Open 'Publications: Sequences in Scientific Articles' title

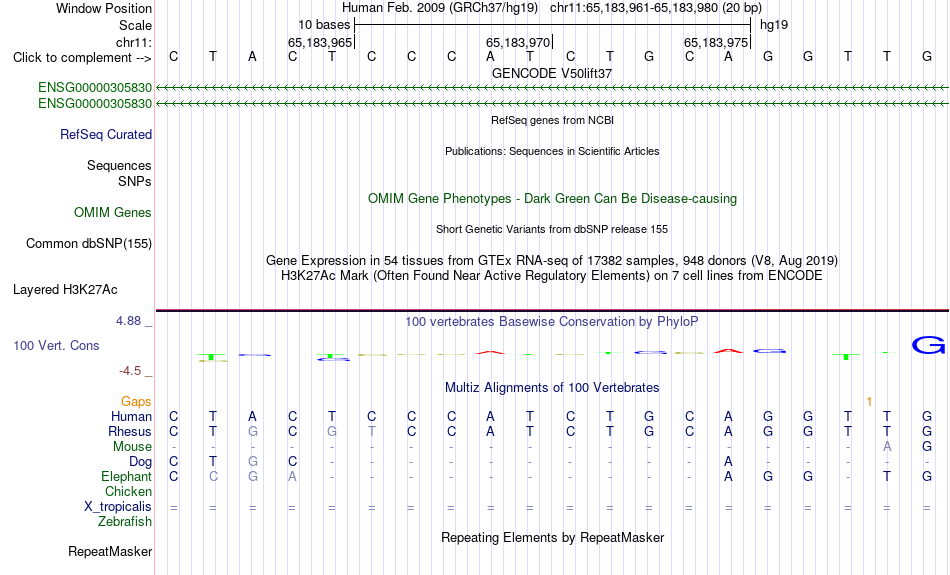tap(552, 151)
